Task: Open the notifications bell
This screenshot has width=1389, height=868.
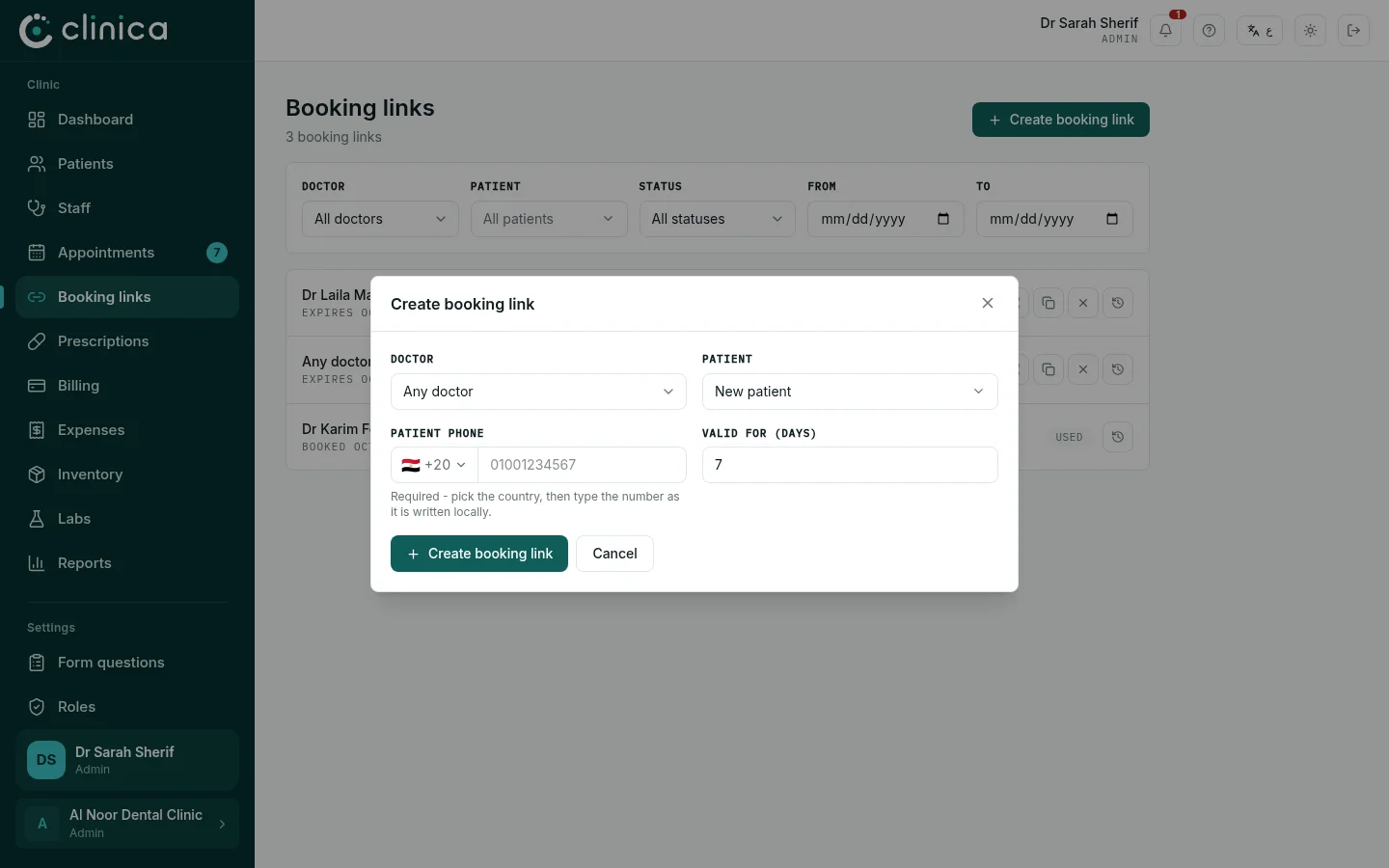Action: pyautogui.click(x=1166, y=31)
